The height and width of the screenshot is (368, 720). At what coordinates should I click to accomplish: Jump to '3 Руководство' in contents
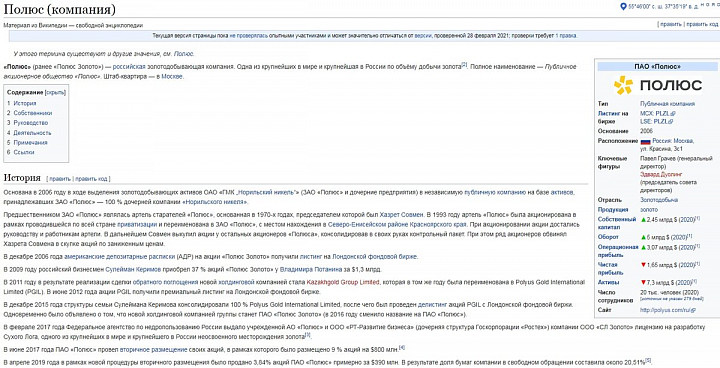coord(27,123)
